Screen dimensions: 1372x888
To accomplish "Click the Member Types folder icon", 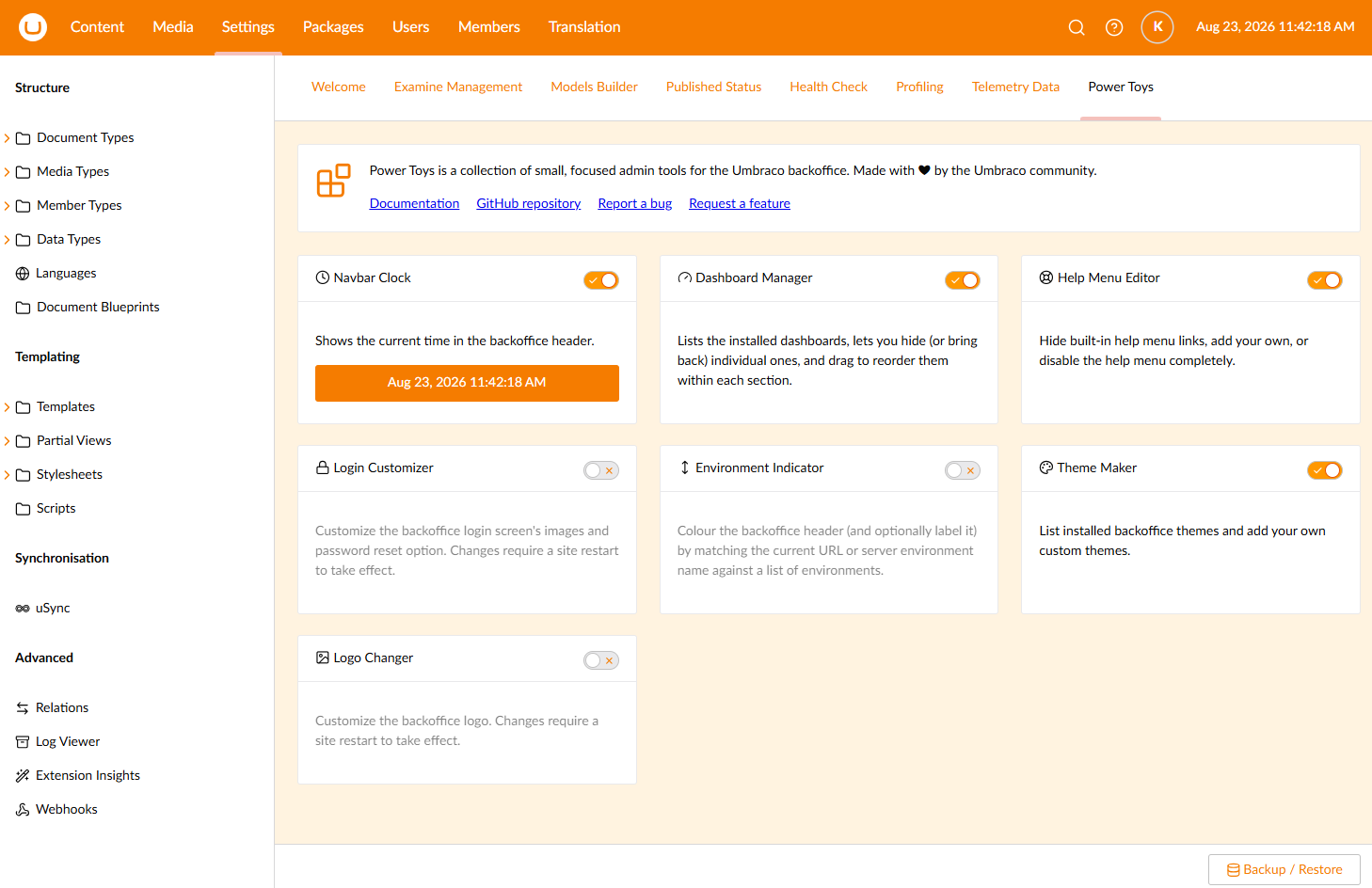I will pos(24,206).
